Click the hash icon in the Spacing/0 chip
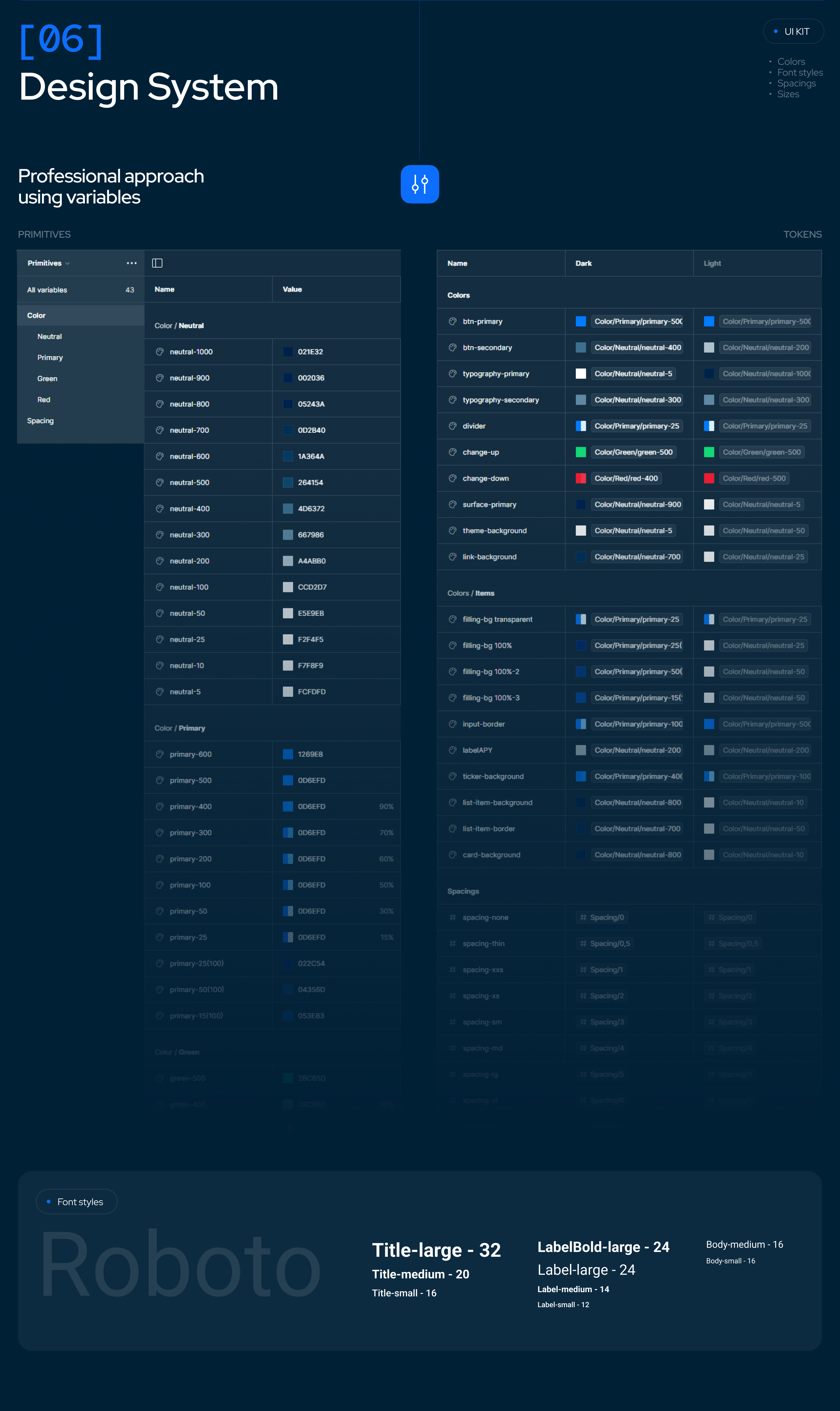The image size is (840, 1411). pos(583,917)
